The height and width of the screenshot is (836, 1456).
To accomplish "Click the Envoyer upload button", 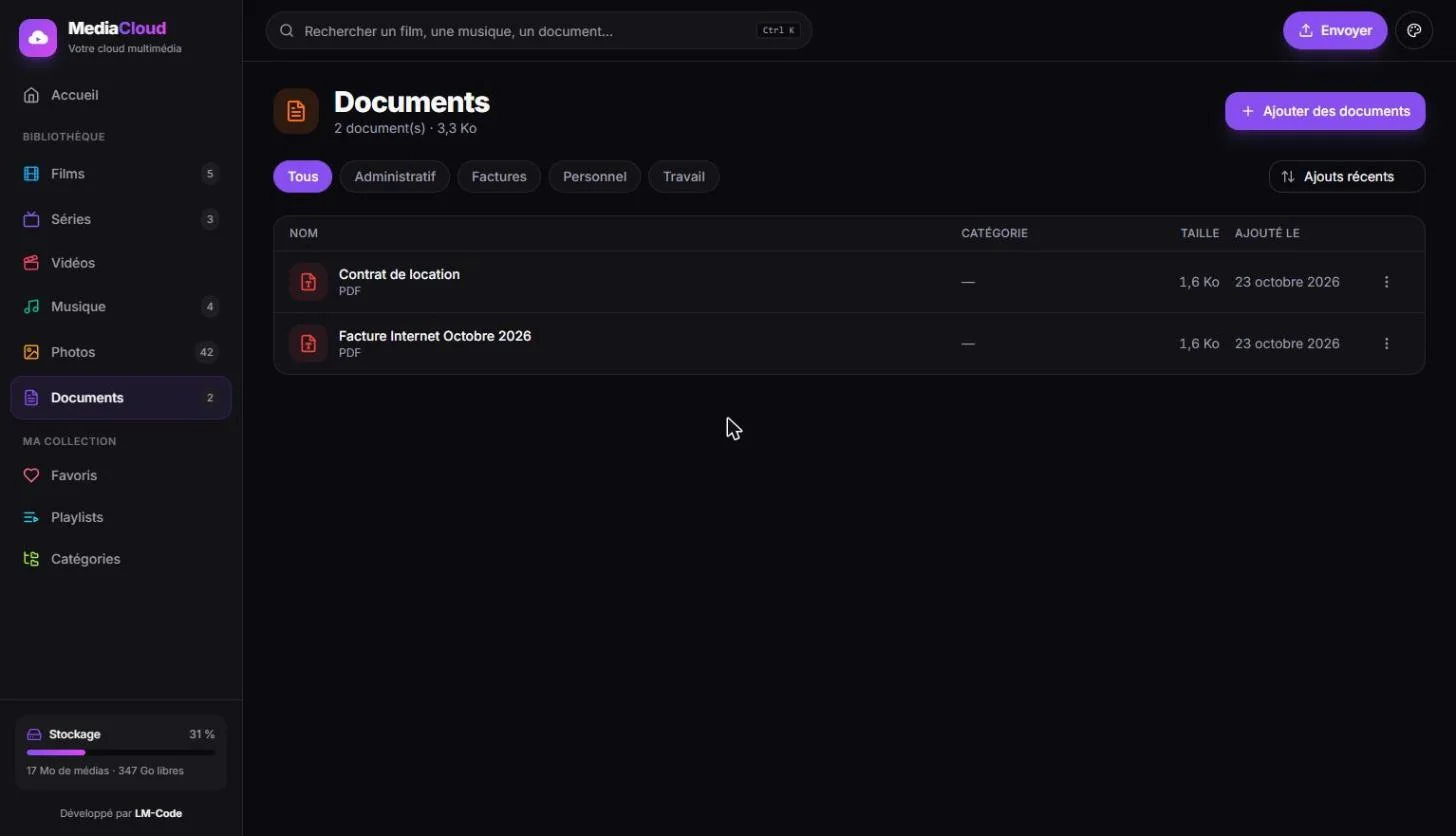I will [1335, 31].
